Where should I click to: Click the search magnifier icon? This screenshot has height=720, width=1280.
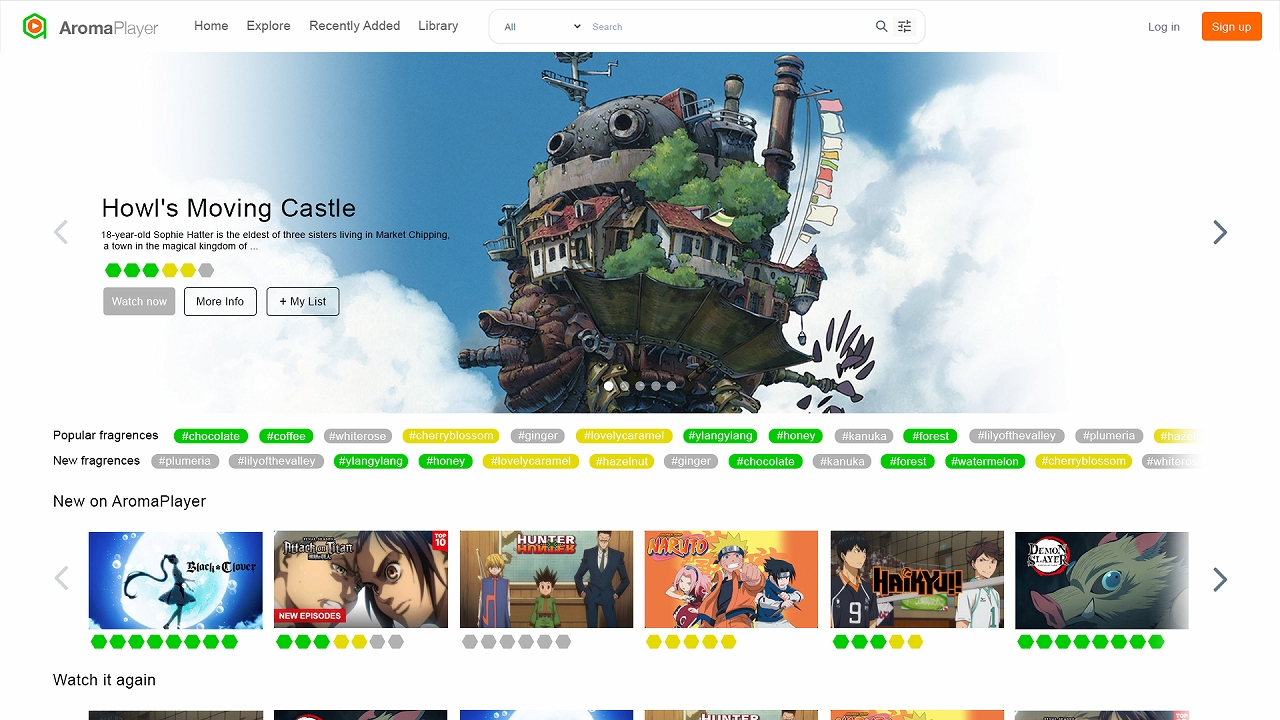tap(881, 27)
